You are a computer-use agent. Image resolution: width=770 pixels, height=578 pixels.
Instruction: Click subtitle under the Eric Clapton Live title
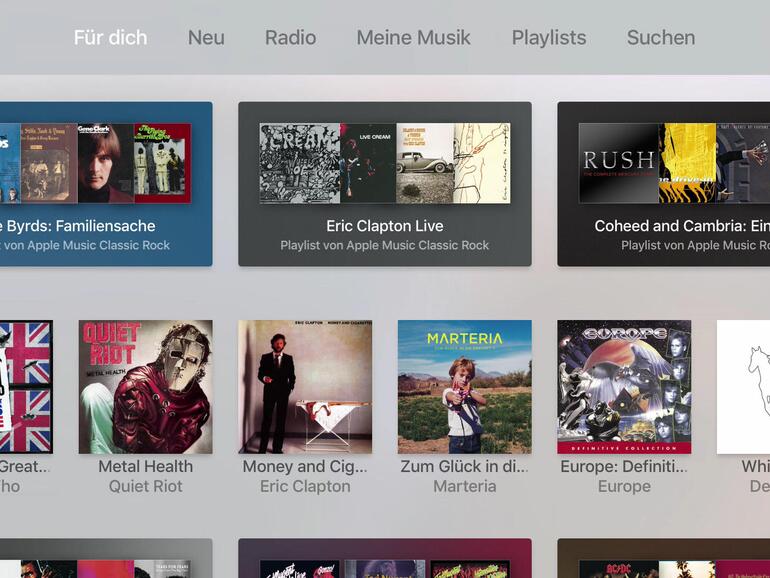385,245
